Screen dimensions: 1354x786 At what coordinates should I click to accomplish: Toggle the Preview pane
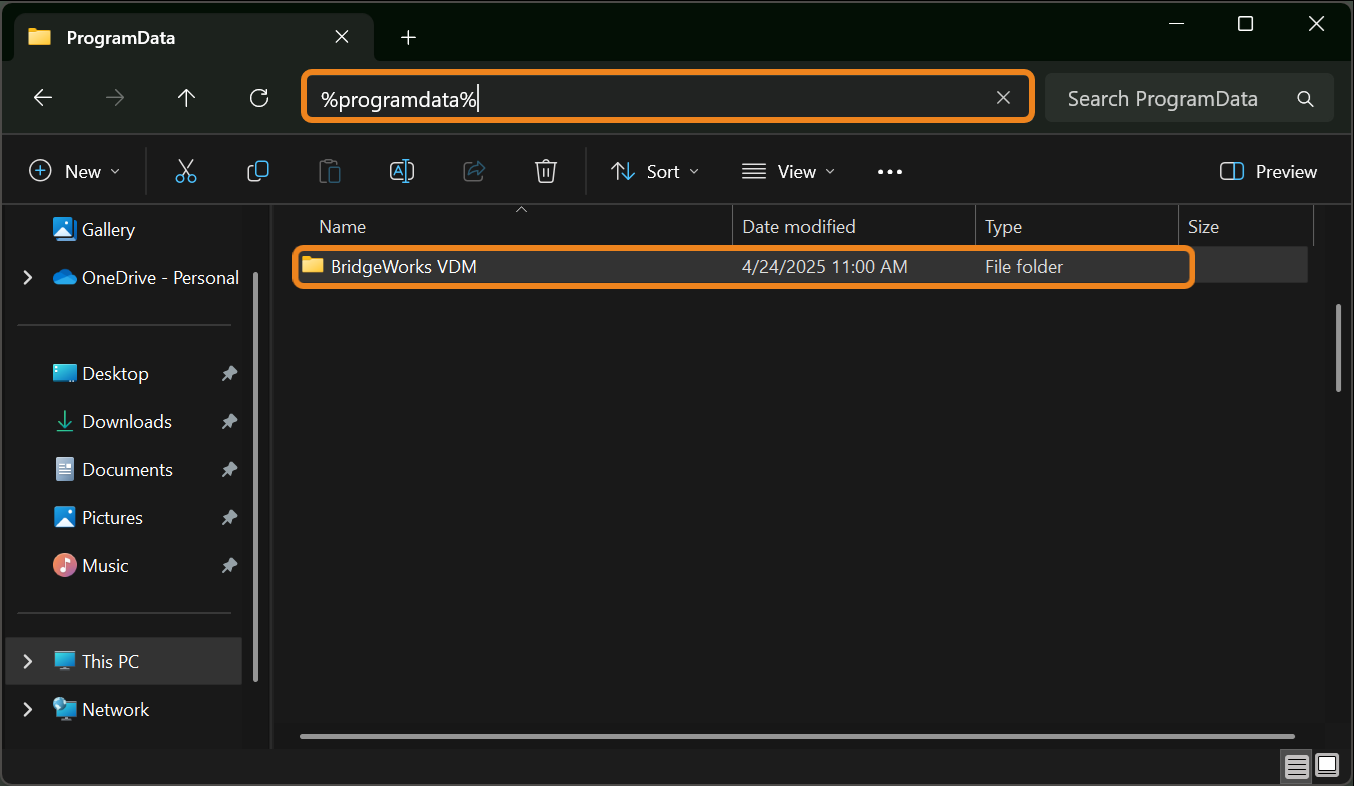1269,171
